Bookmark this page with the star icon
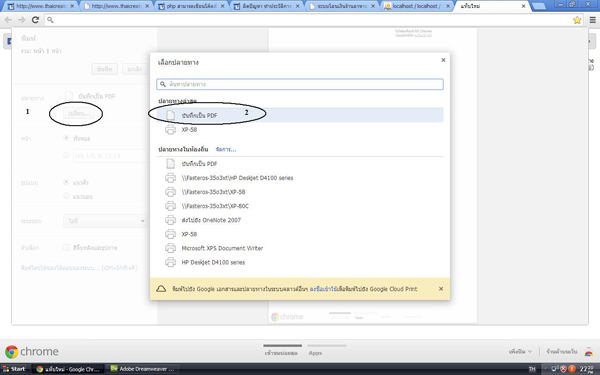Viewport: 600px width, 375px height. tap(577, 20)
